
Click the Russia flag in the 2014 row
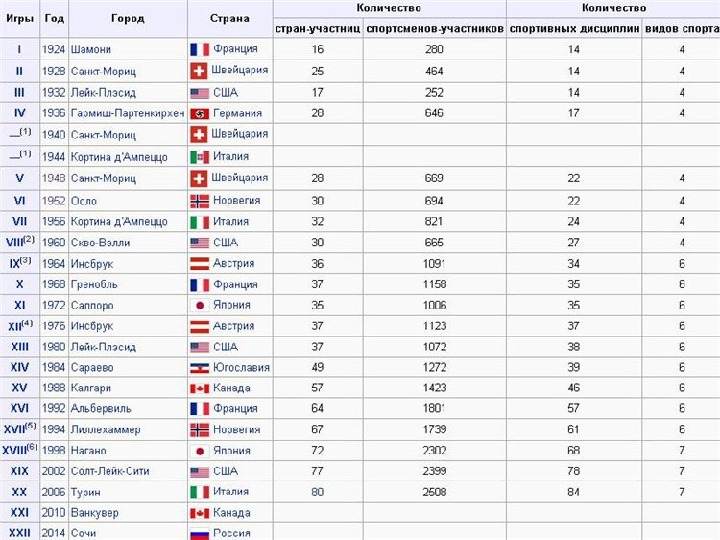[x=199, y=534]
